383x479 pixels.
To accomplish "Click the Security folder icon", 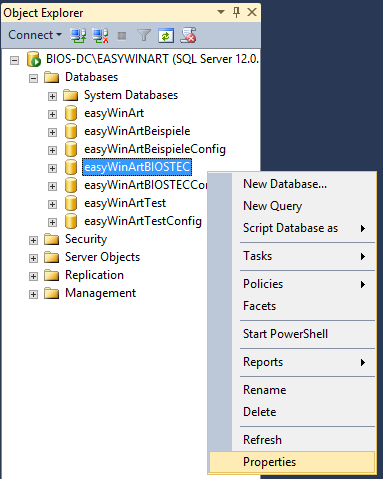I will (52, 239).
